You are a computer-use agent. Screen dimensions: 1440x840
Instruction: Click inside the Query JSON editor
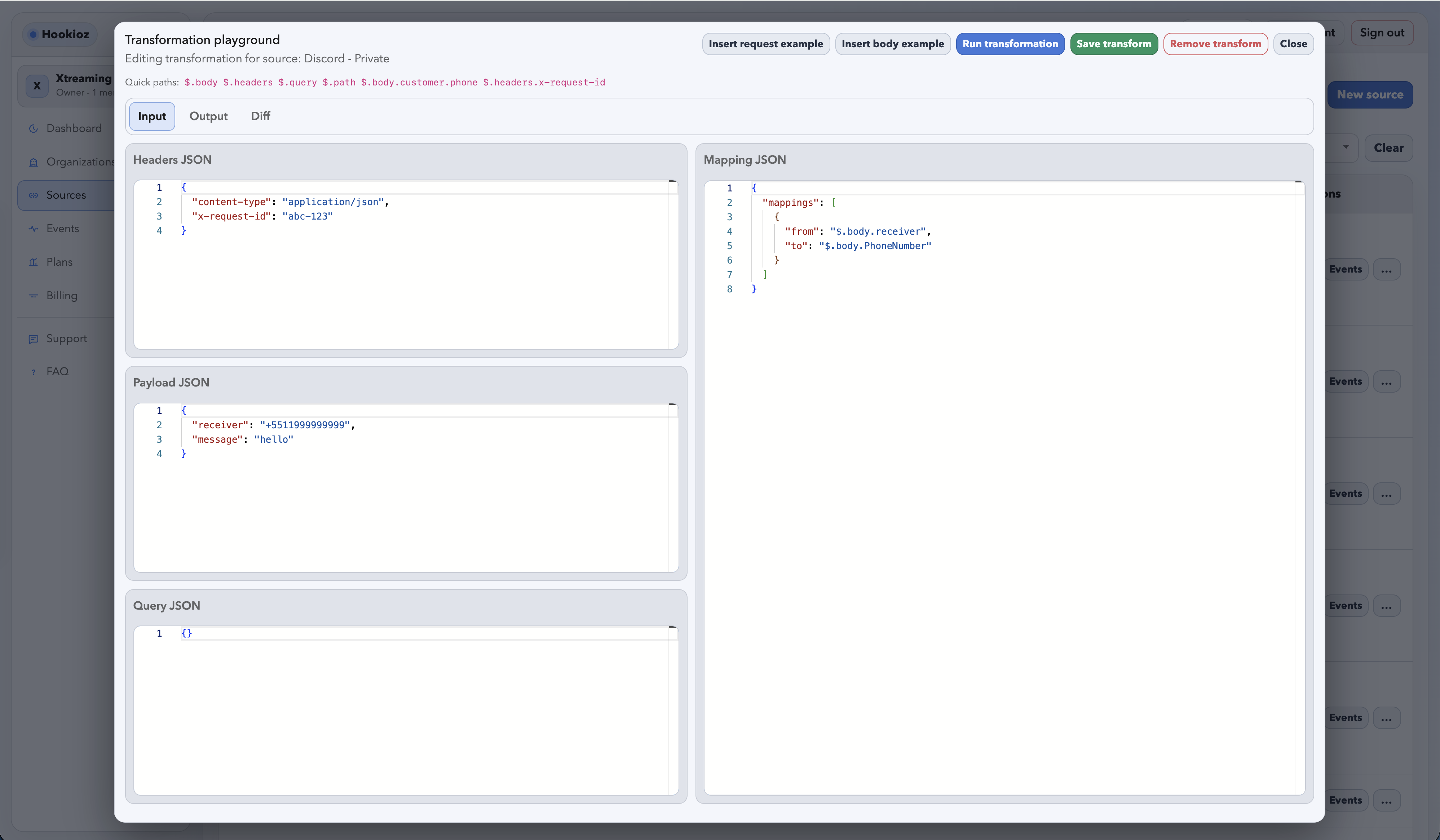click(x=406, y=708)
